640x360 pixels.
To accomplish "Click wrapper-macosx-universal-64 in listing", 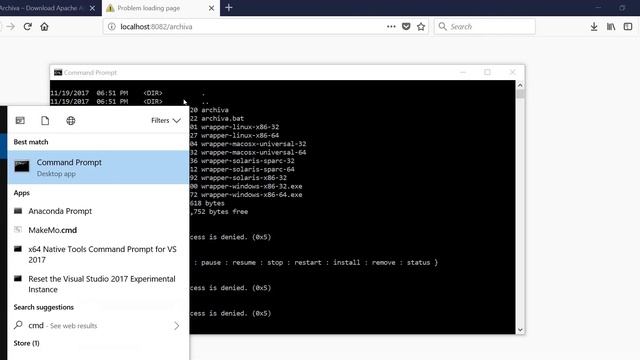I will click(253, 152).
